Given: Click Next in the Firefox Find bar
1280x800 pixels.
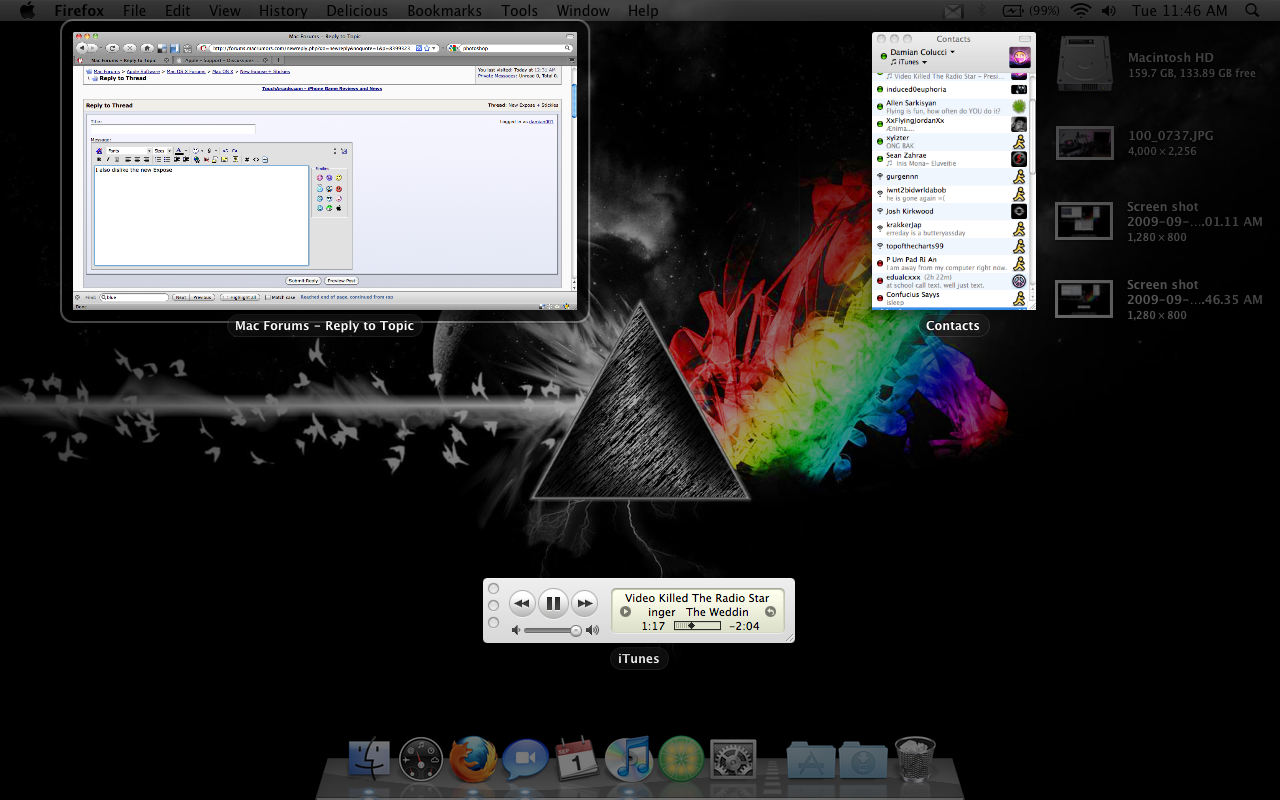Looking at the screenshot, I should coord(180,297).
